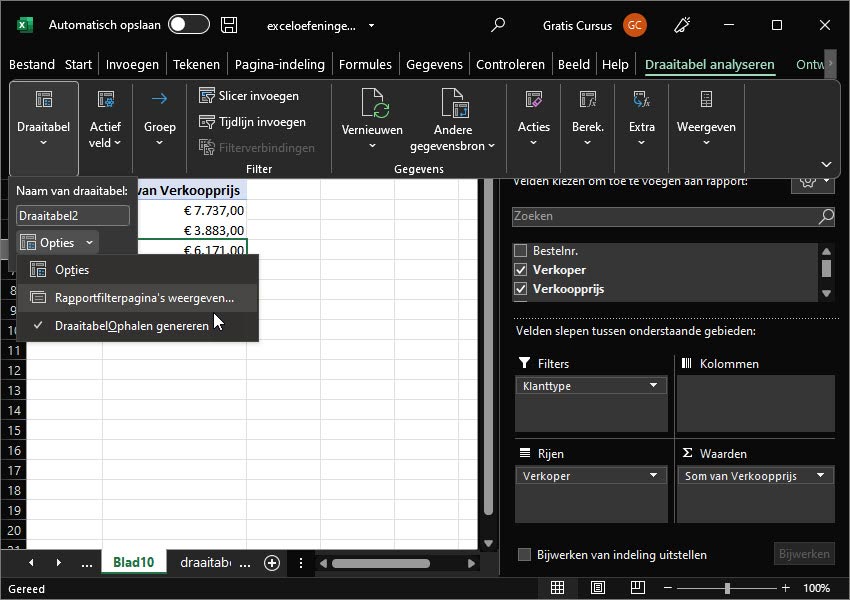Switch to Page Break Preview
Screen dimensions: 850x600
tap(638, 588)
